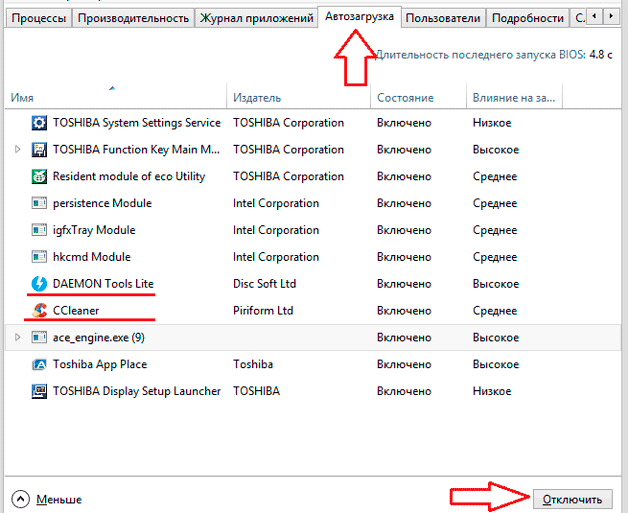Screen dimensions: 628x513
Task: Select the CCleaner entry
Action: tap(76, 310)
